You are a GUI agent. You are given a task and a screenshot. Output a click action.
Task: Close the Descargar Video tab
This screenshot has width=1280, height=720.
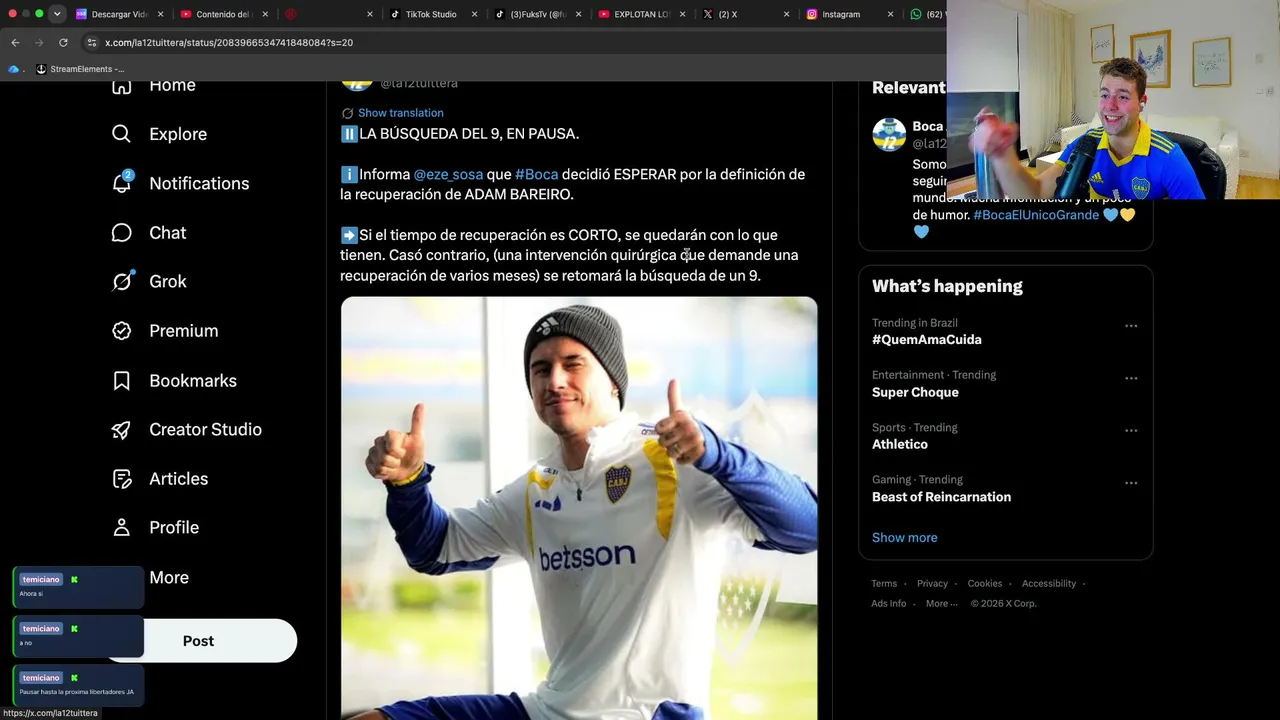tap(161, 15)
